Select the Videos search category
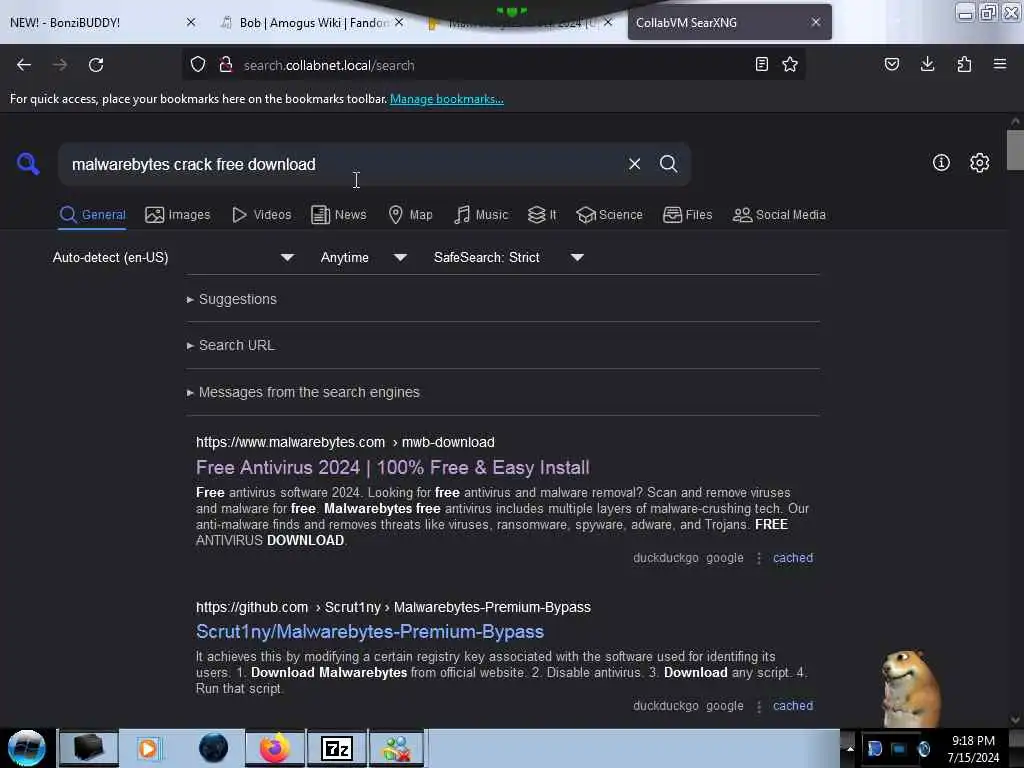The height and width of the screenshot is (768, 1024). click(262, 215)
